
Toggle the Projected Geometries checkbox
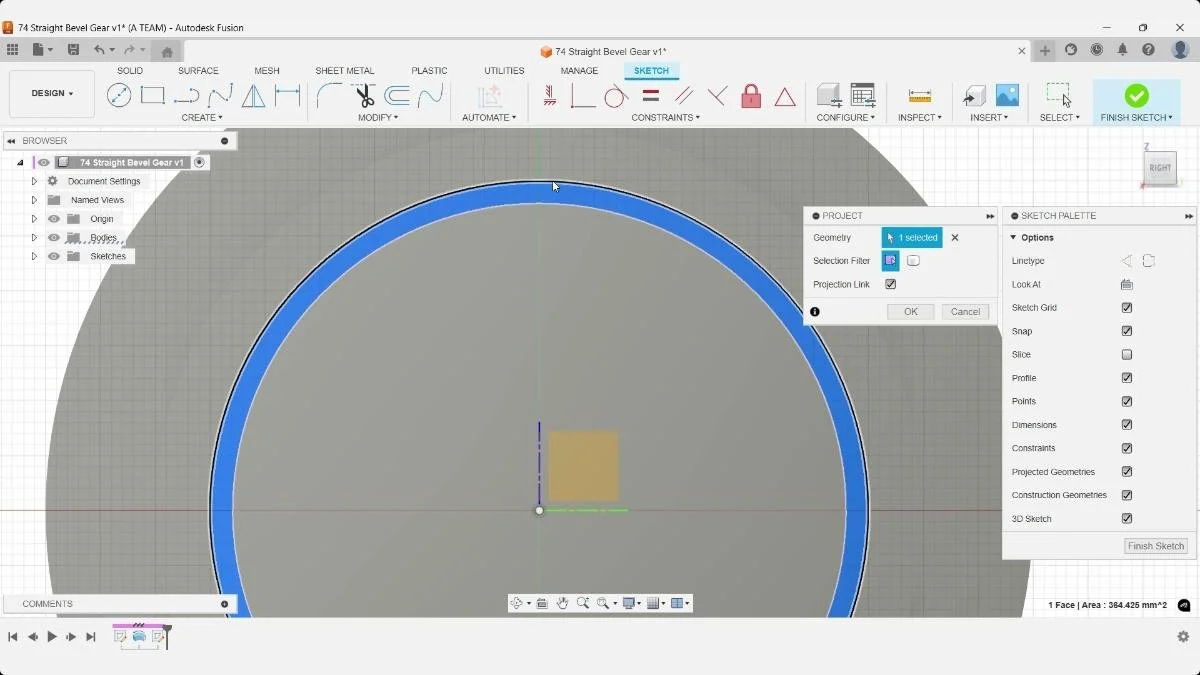point(1127,472)
